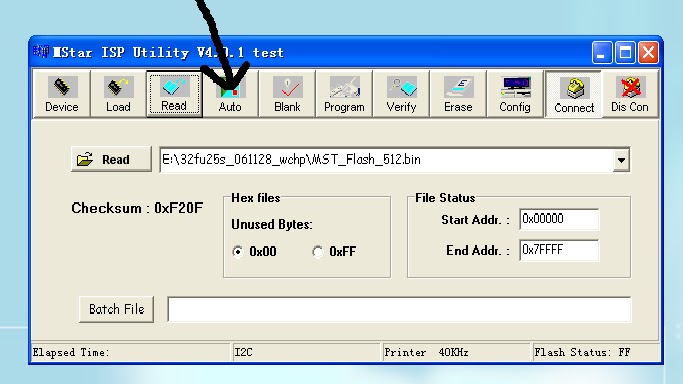Click the empty Batch File text field

click(399, 310)
